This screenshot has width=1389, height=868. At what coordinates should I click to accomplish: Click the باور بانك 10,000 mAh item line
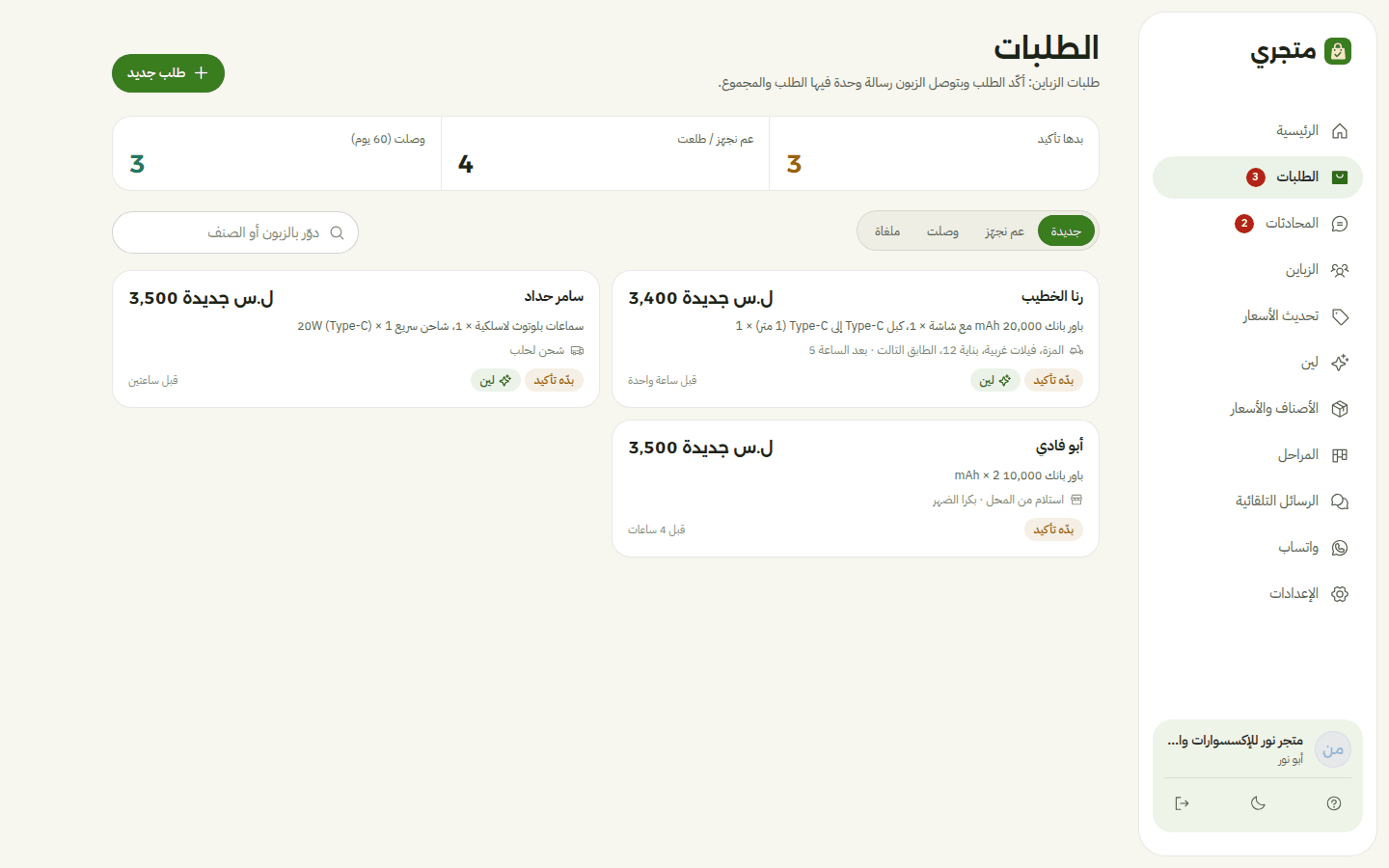(x=1019, y=476)
